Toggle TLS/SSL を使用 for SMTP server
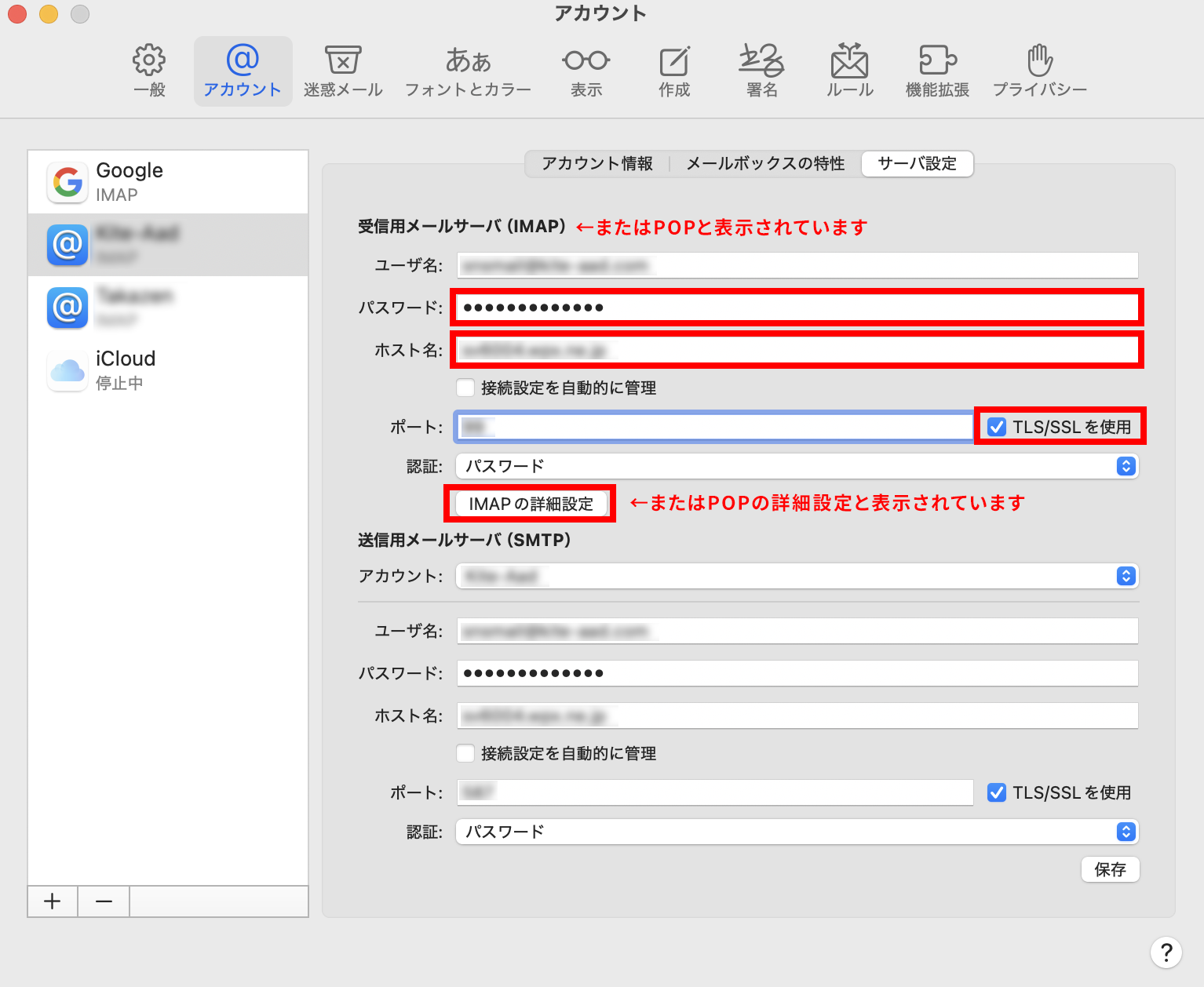The width and height of the screenshot is (1204, 987). point(997,792)
